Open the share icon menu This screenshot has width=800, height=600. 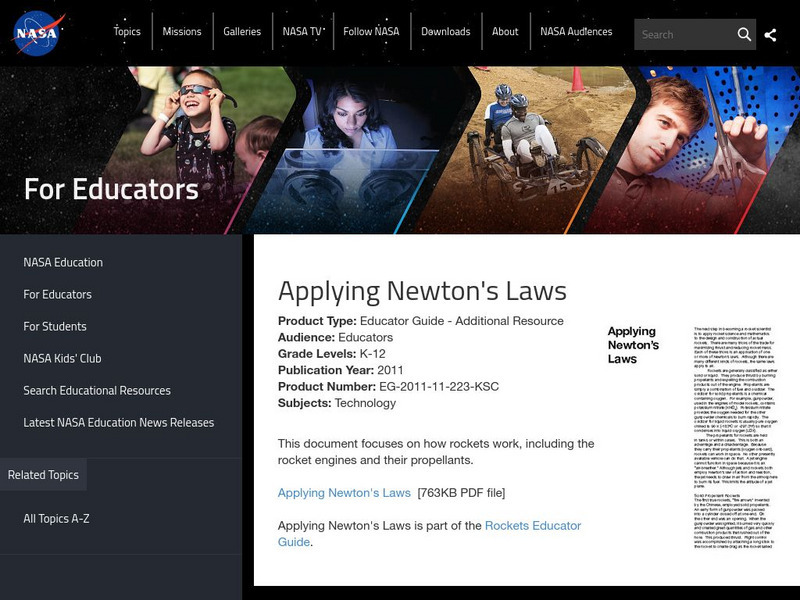(770, 34)
